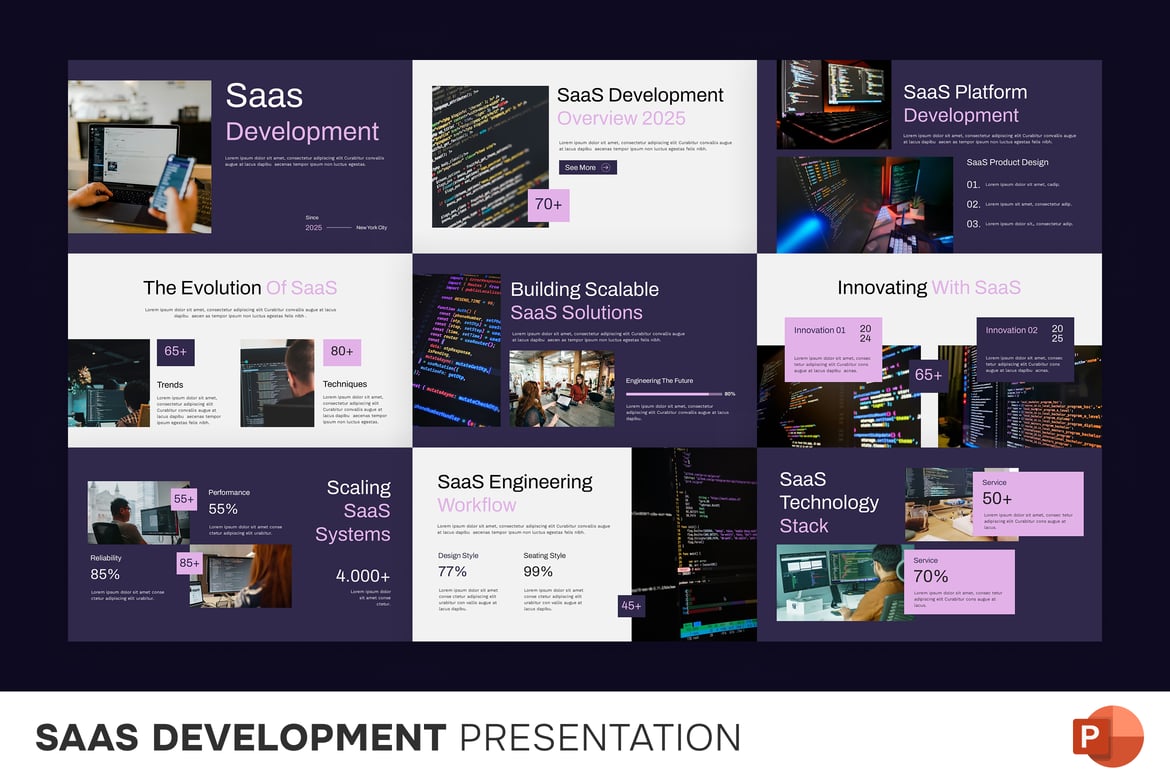Click the 65+ badge beside Innovation 01

[928, 375]
